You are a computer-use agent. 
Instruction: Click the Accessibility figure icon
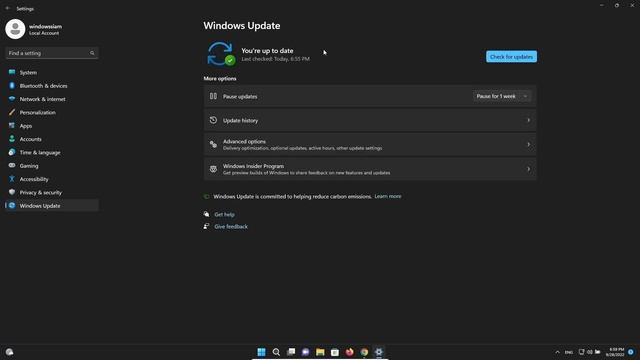[x=12, y=179]
